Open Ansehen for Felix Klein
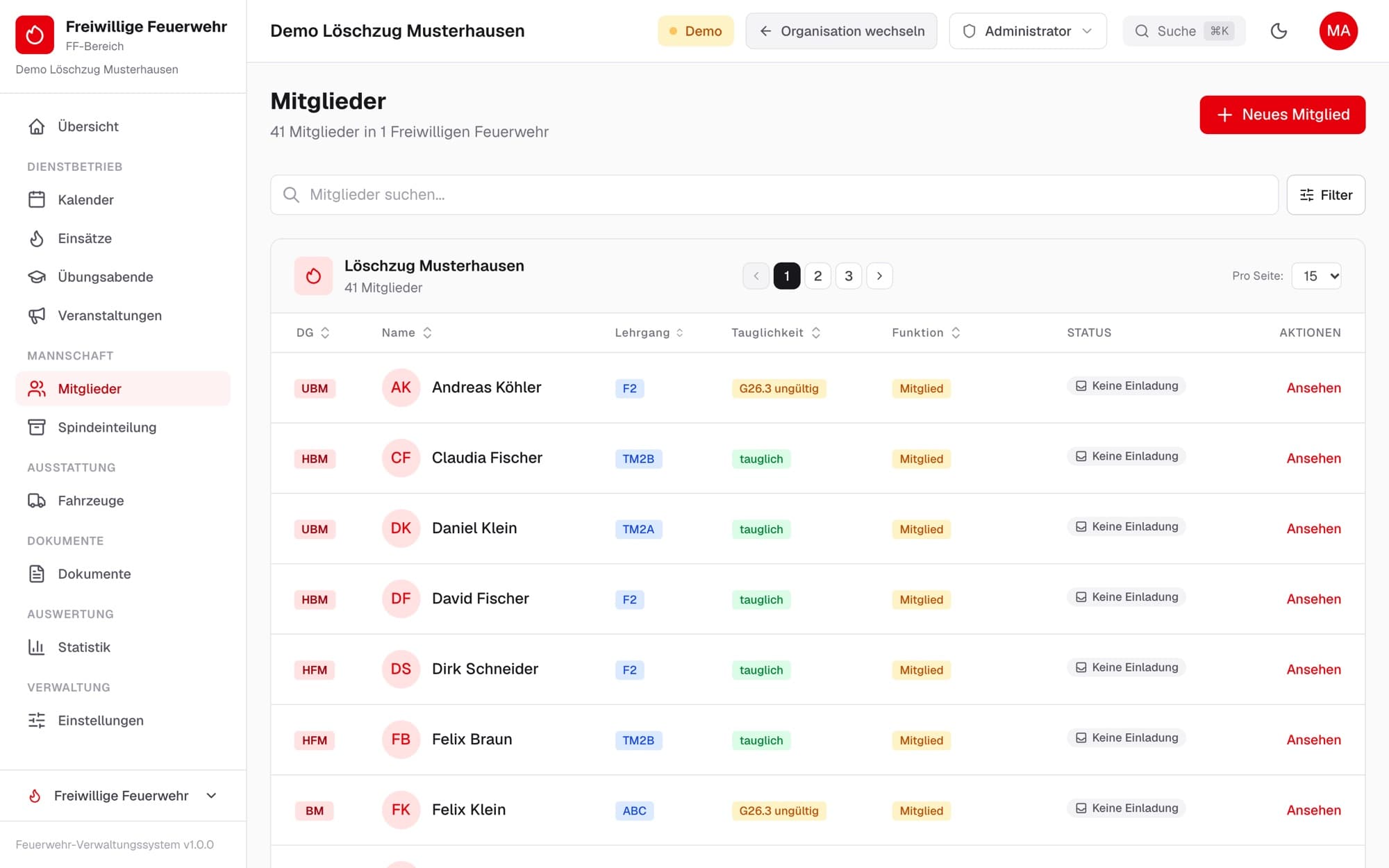 coord(1313,810)
